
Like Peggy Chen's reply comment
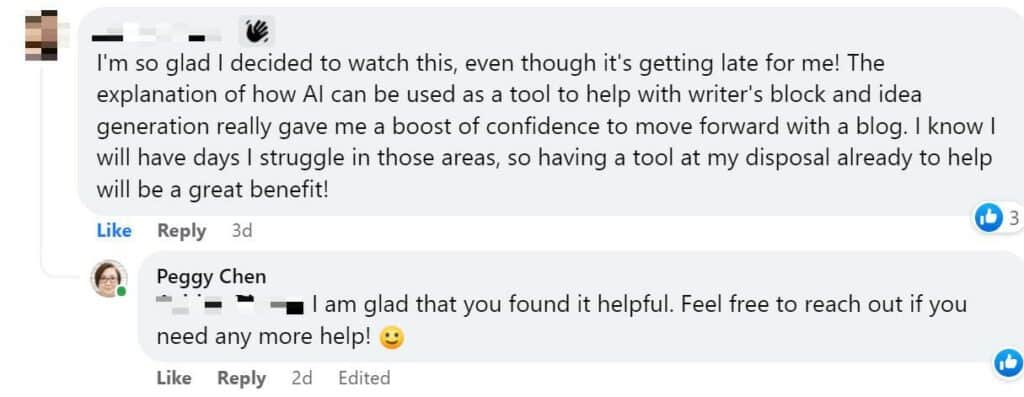point(174,378)
